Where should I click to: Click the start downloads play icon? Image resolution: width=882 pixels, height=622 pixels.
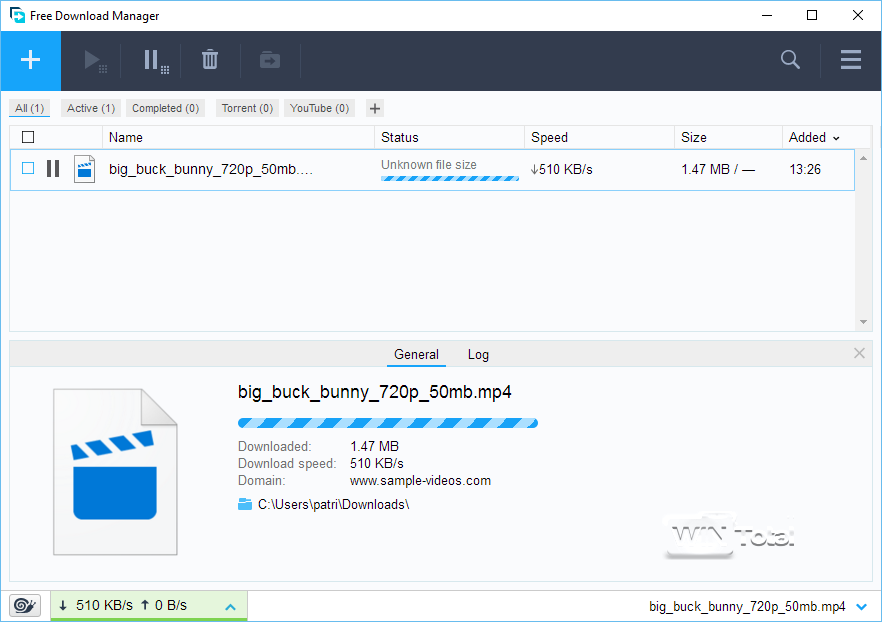[x=95, y=61]
